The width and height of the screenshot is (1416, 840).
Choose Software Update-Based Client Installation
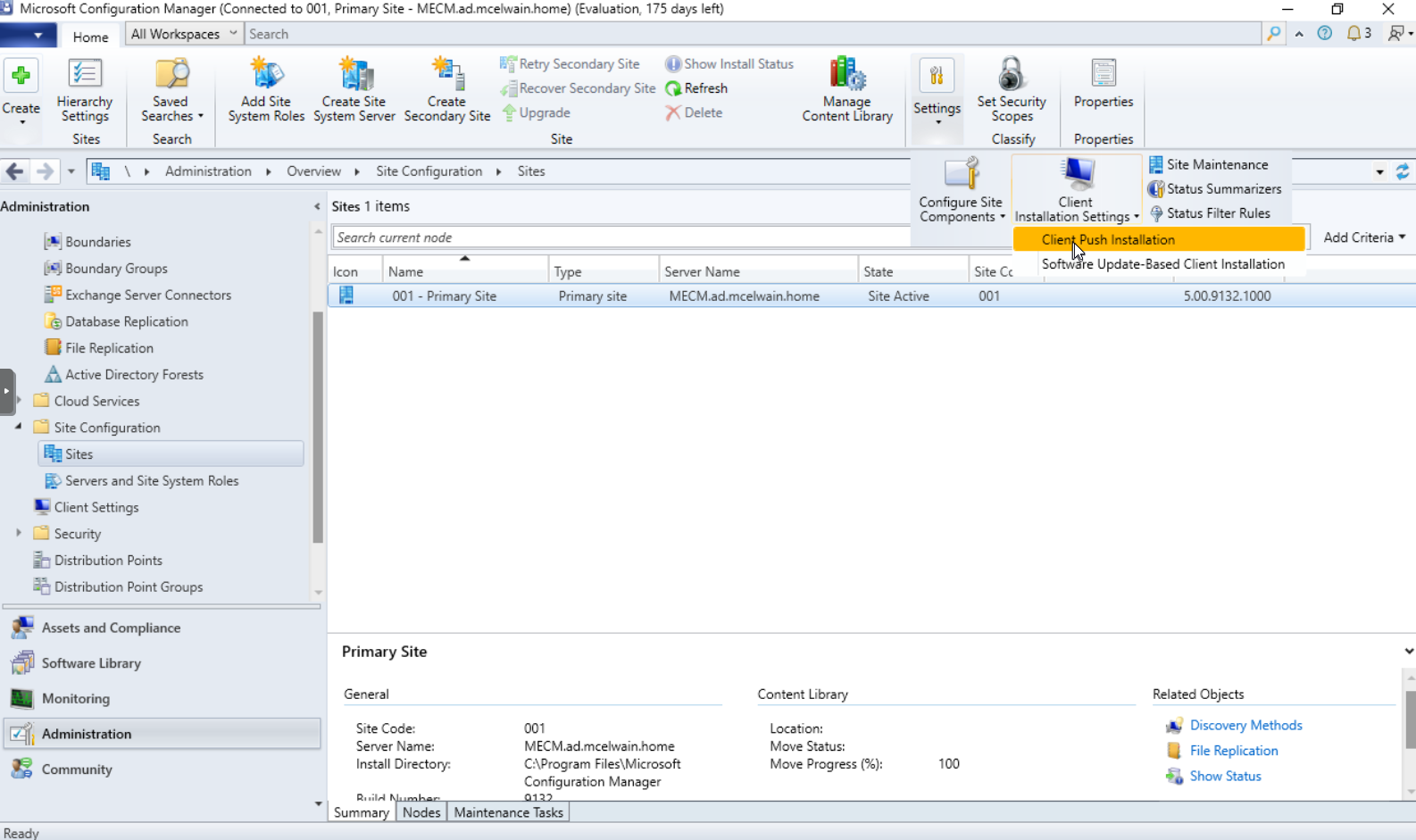point(1162,264)
